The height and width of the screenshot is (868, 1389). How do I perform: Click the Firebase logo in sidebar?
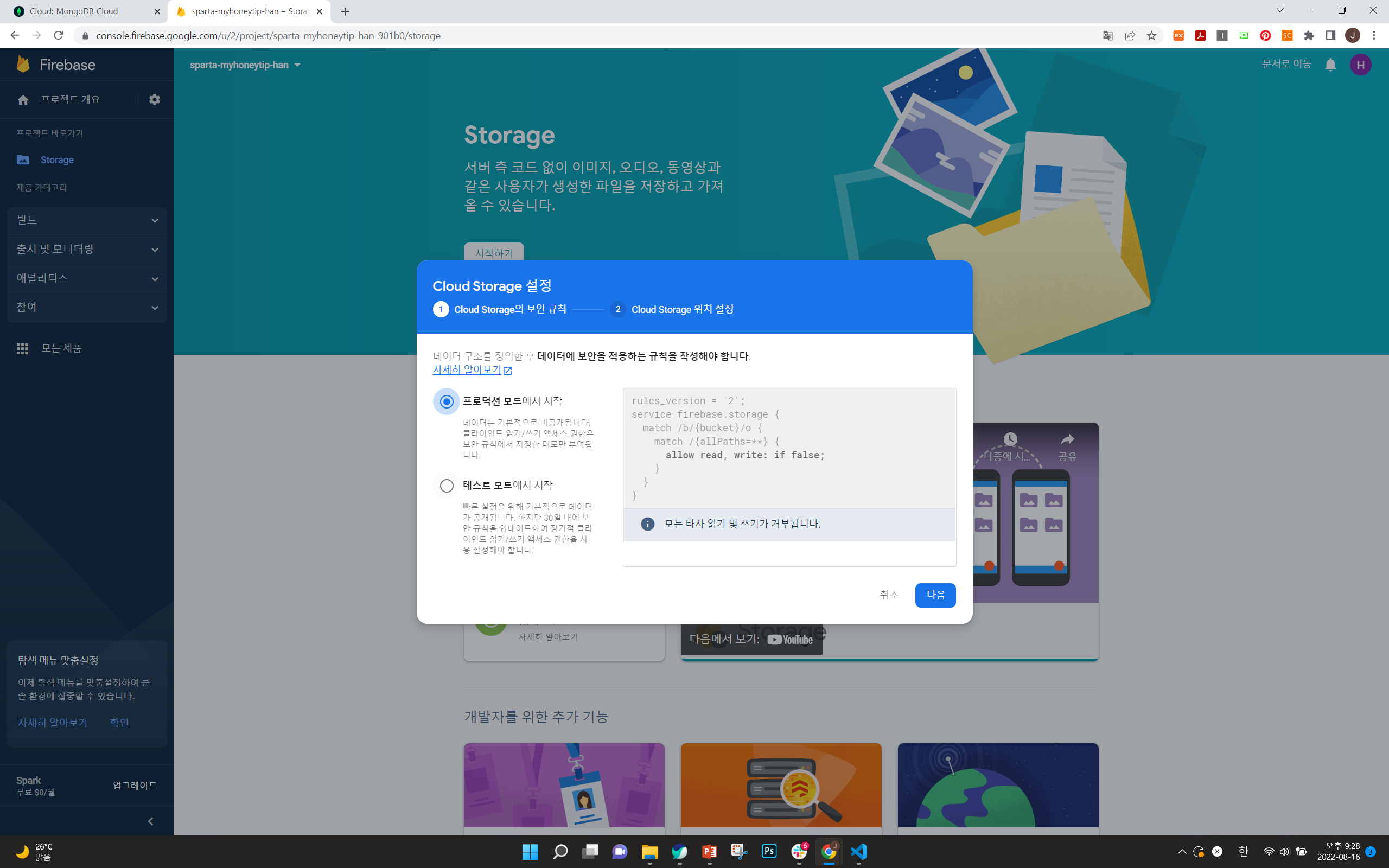[x=56, y=65]
